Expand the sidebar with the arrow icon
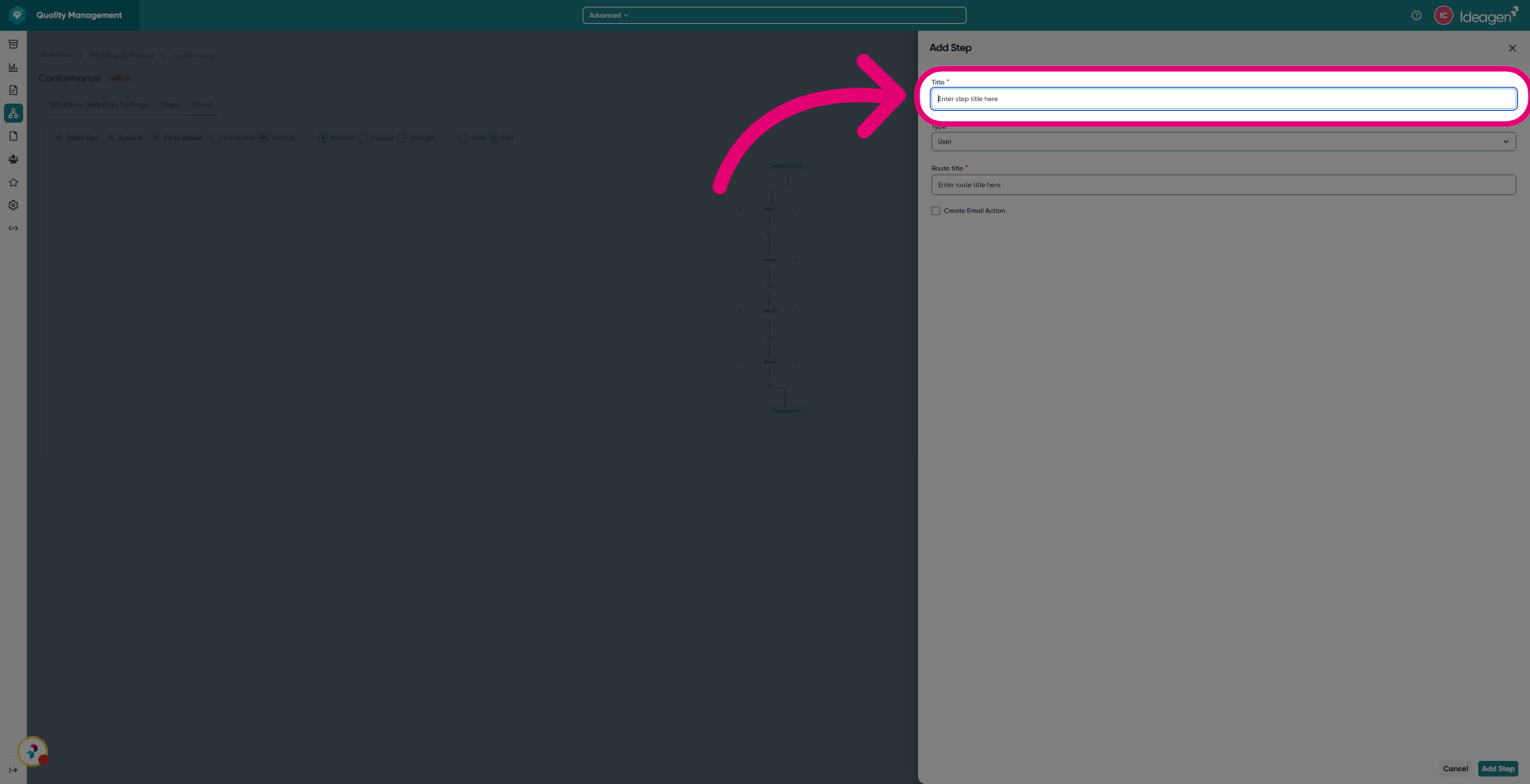1530x784 pixels. (14, 770)
